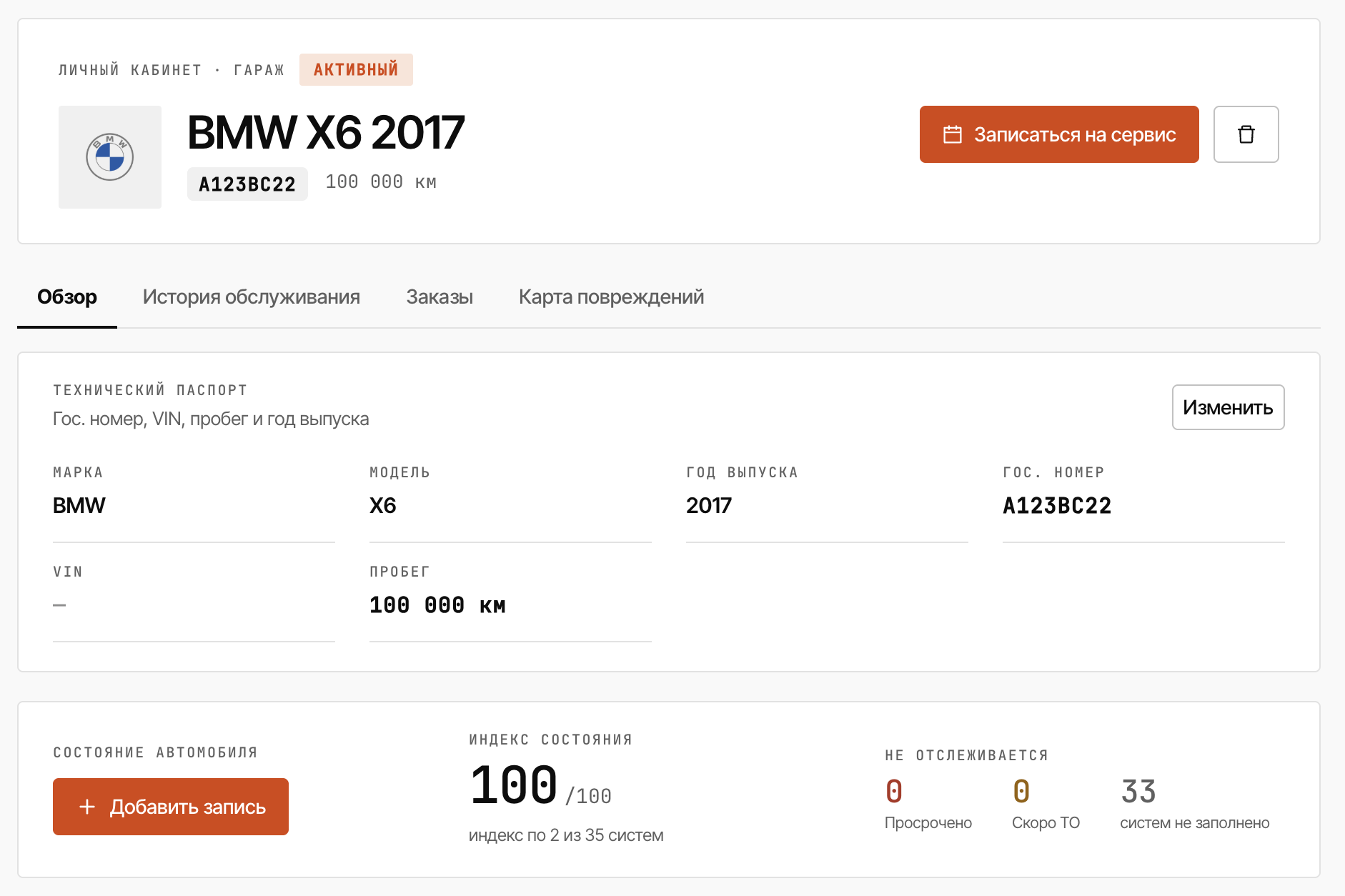1345x896 pixels.
Task: Add a record with Добавить запись
Action: (171, 807)
